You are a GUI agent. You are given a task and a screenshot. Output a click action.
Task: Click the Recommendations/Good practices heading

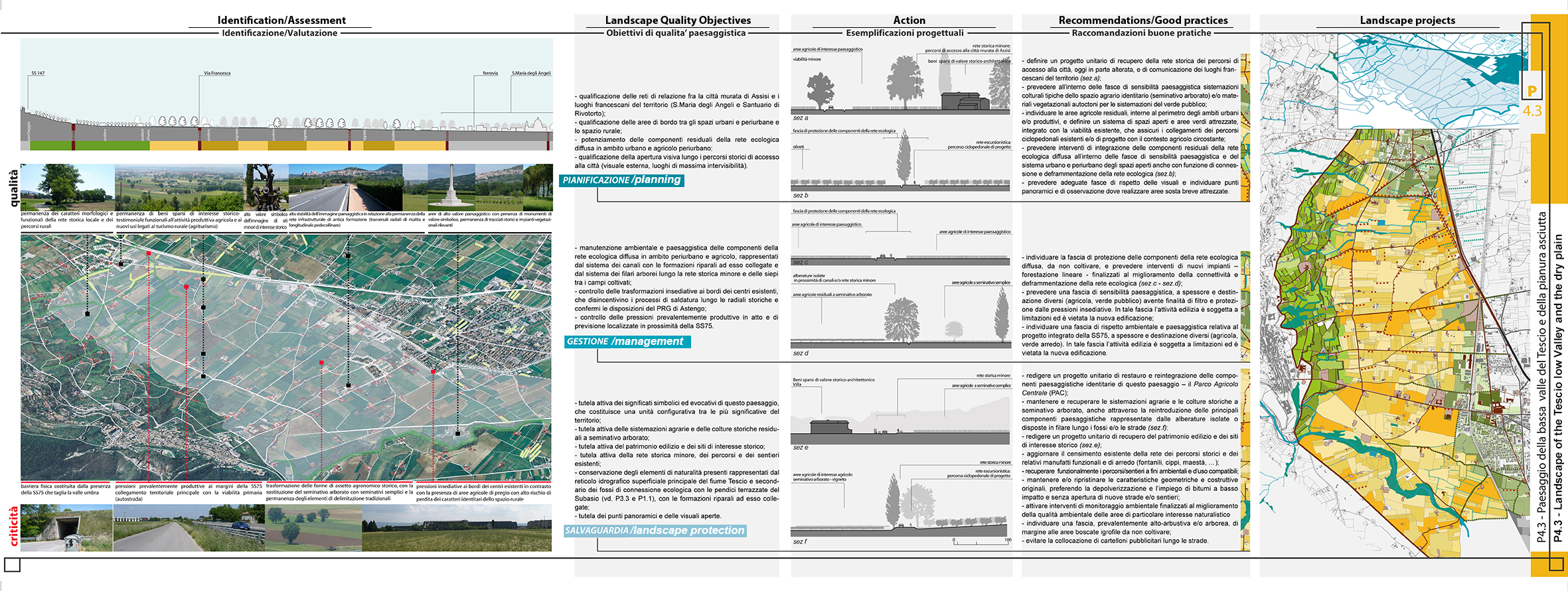pyautogui.click(x=1143, y=21)
